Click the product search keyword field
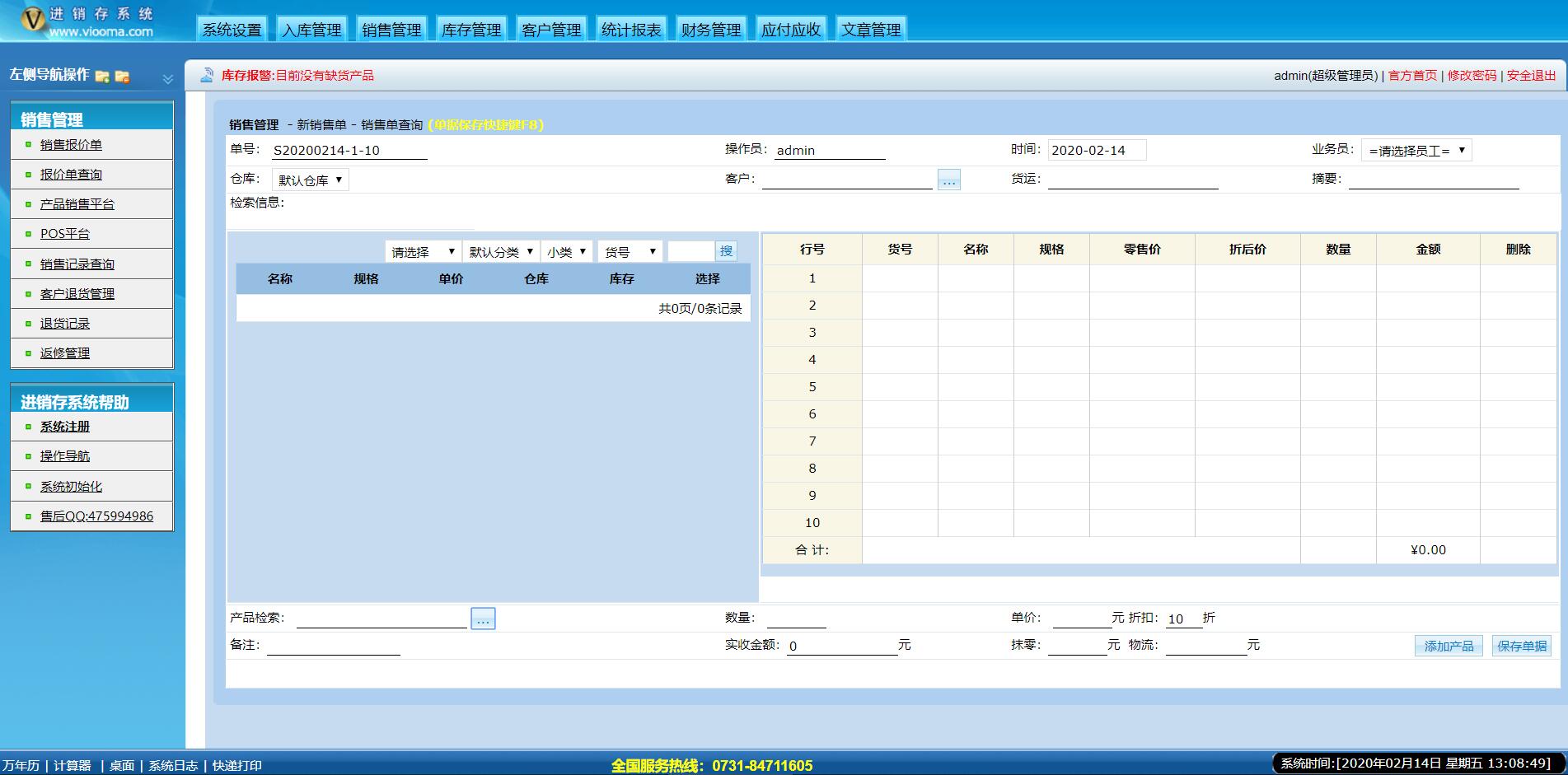Screen dimensions: 1568x775 pyautogui.click(x=690, y=251)
